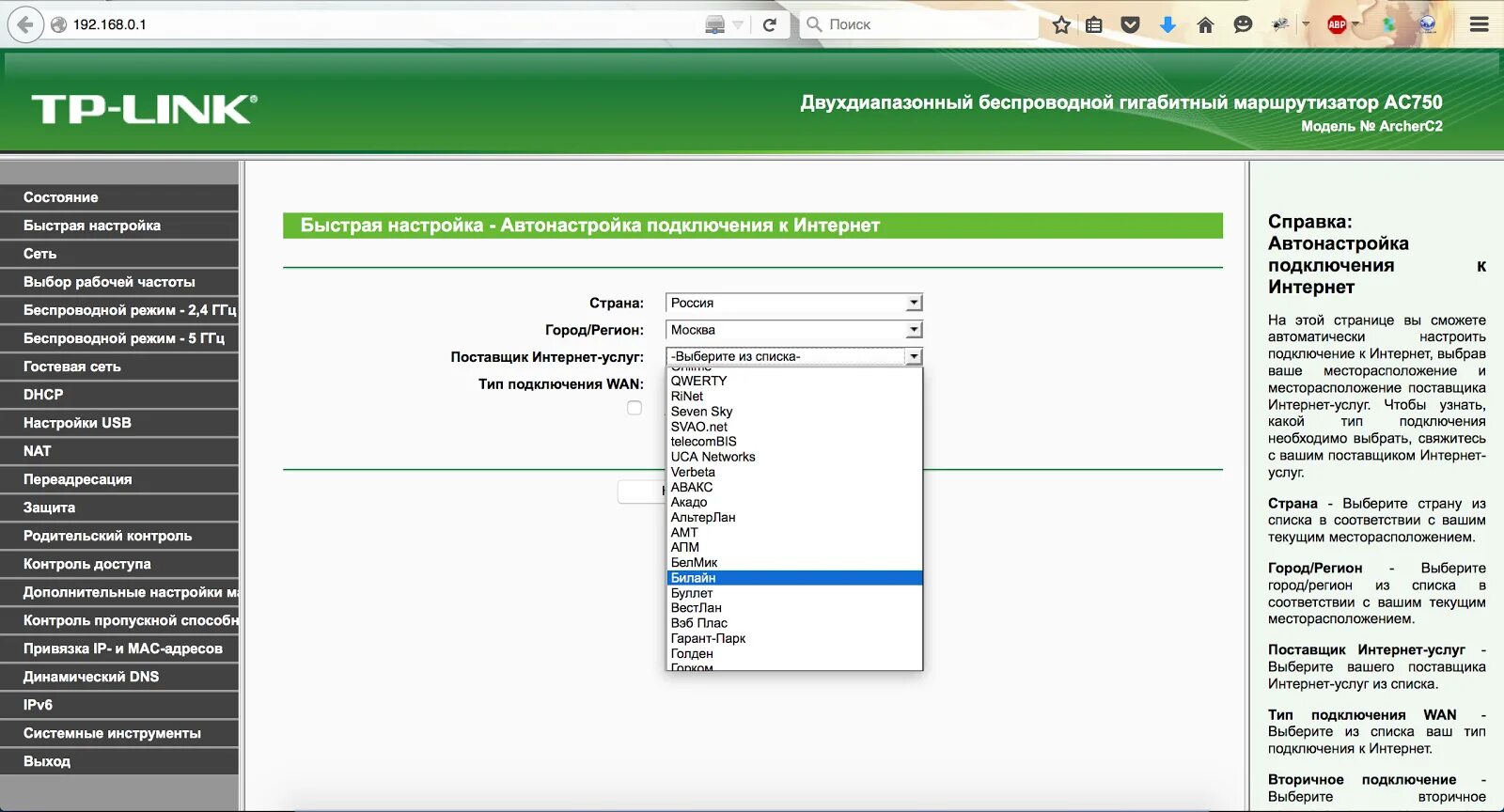Open the bug extension dropdown arrow
1504x812 pixels.
[1306, 23]
